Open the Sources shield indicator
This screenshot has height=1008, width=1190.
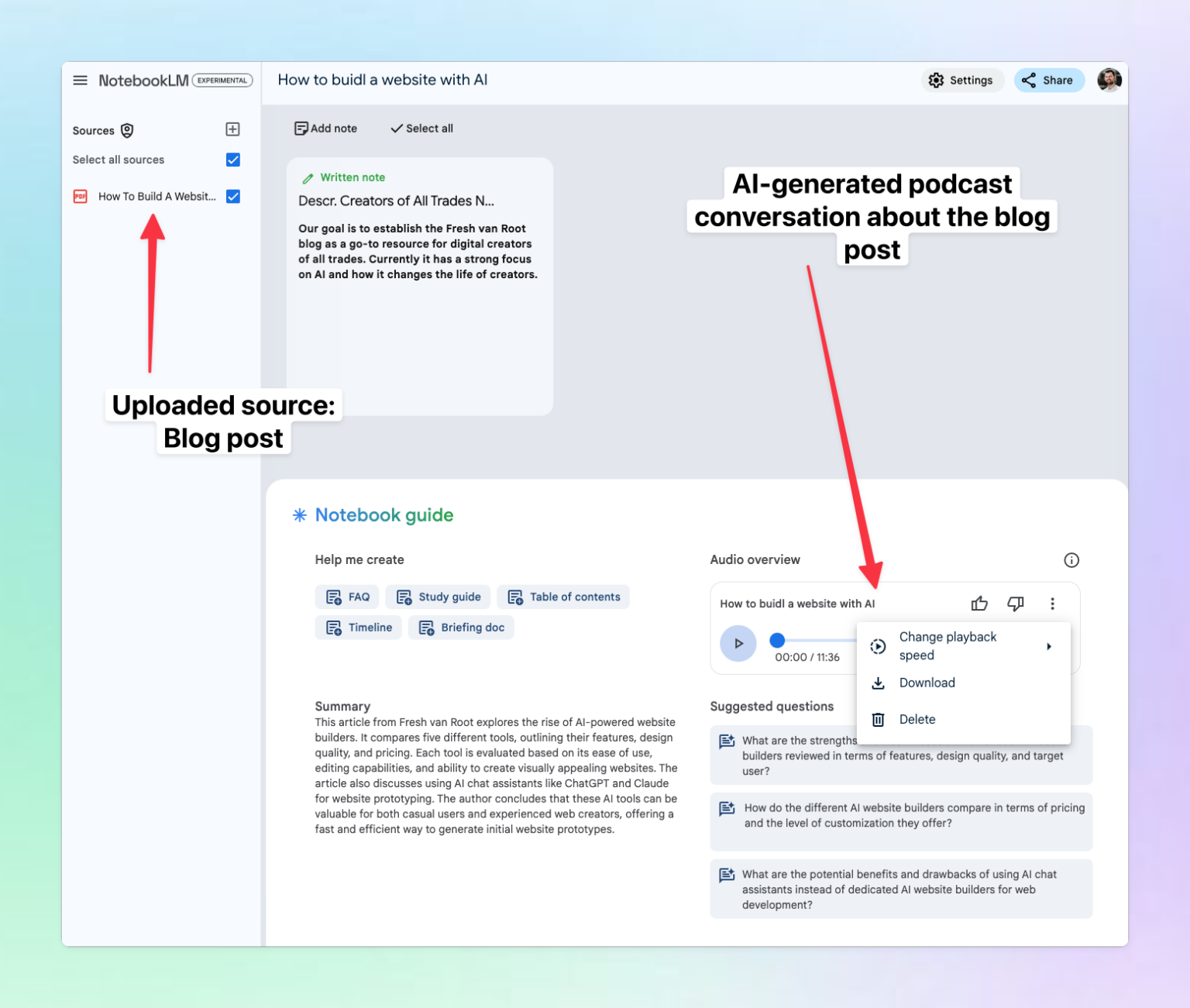click(x=126, y=129)
